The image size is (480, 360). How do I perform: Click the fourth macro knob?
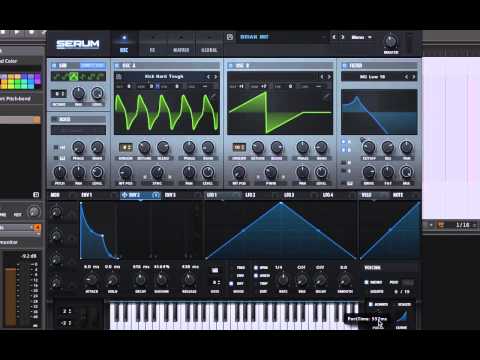[56, 283]
